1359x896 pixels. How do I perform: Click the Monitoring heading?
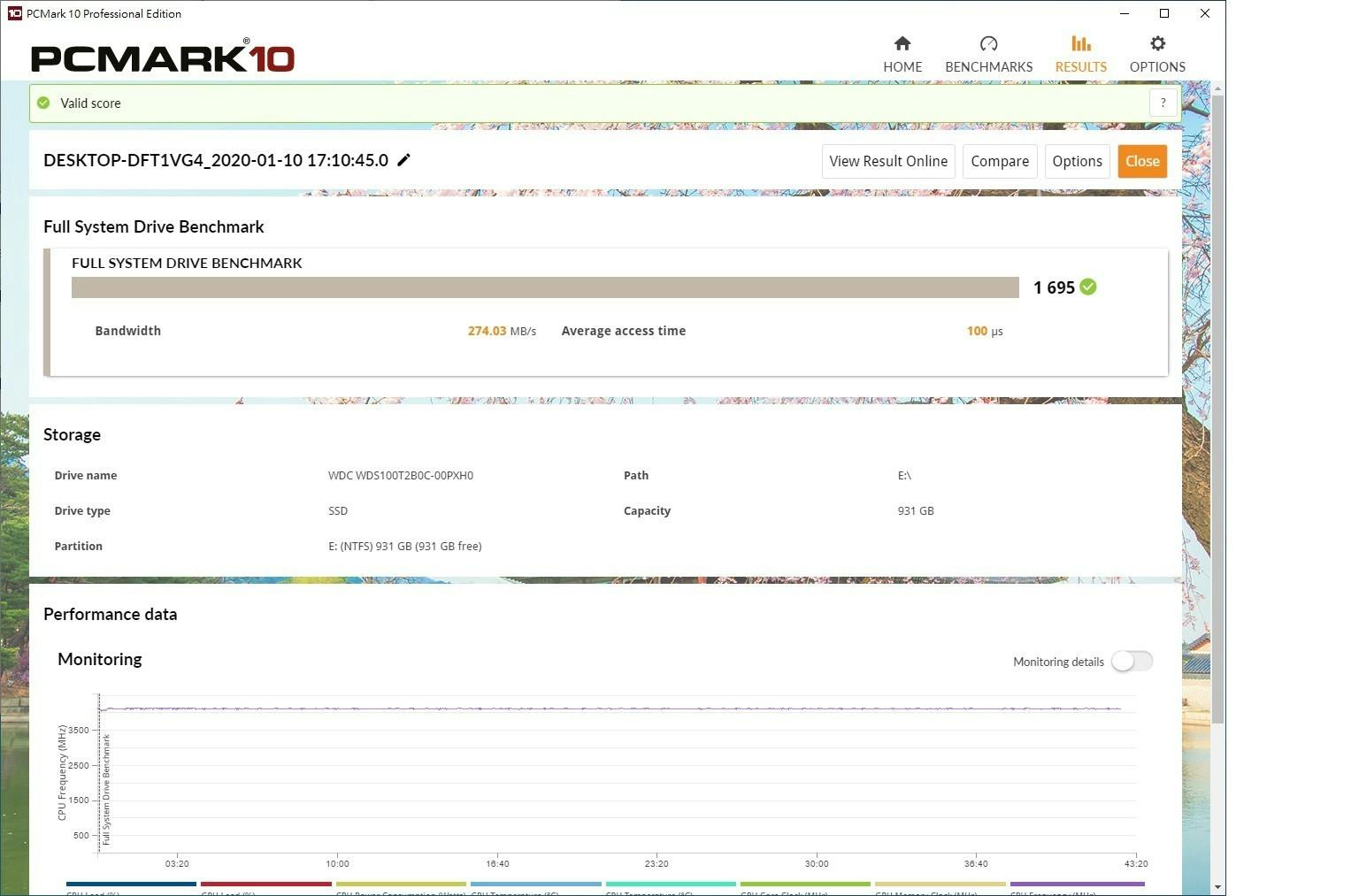pos(100,659)
